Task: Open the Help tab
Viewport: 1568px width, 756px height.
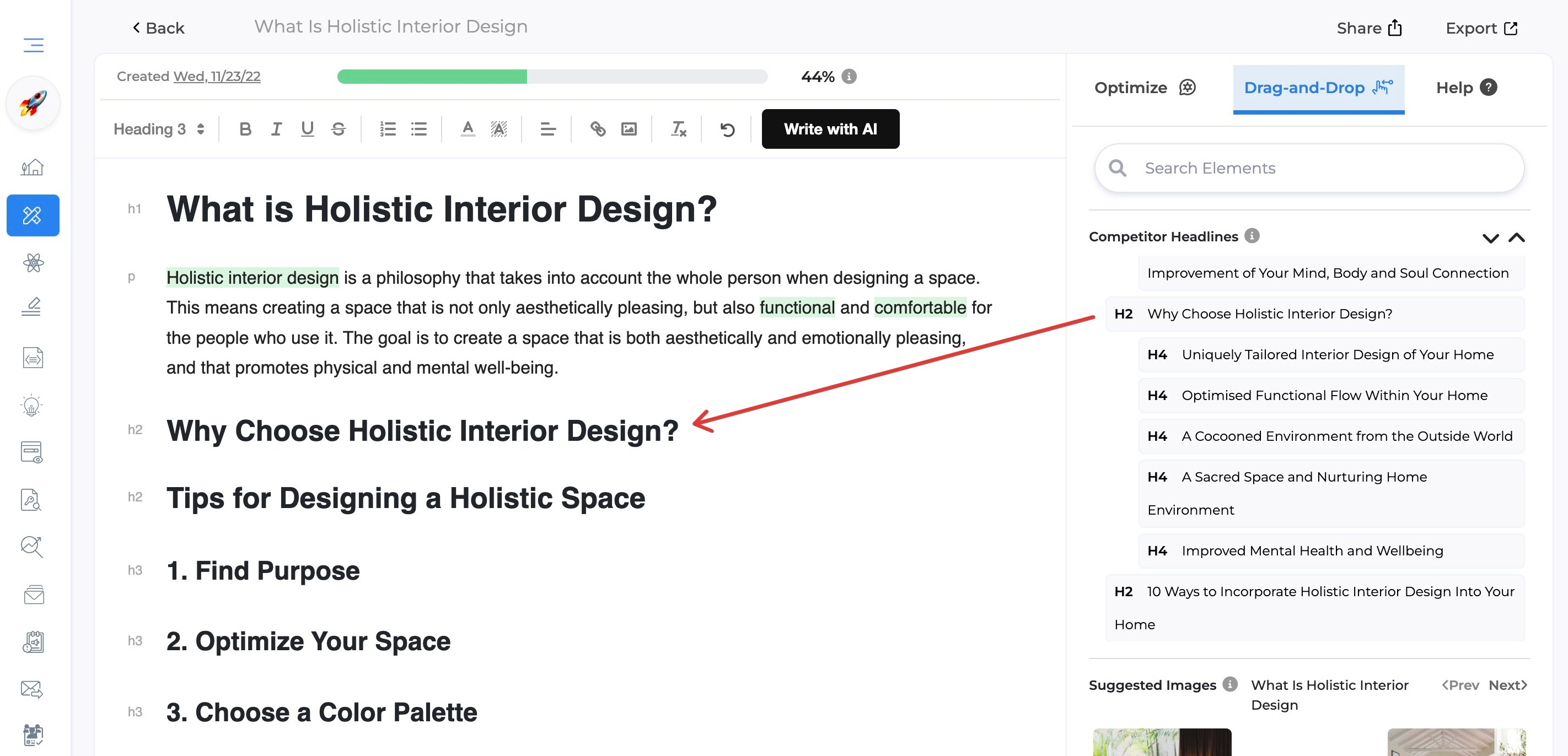Action: pyautogui.click(x=1466, y=88)
